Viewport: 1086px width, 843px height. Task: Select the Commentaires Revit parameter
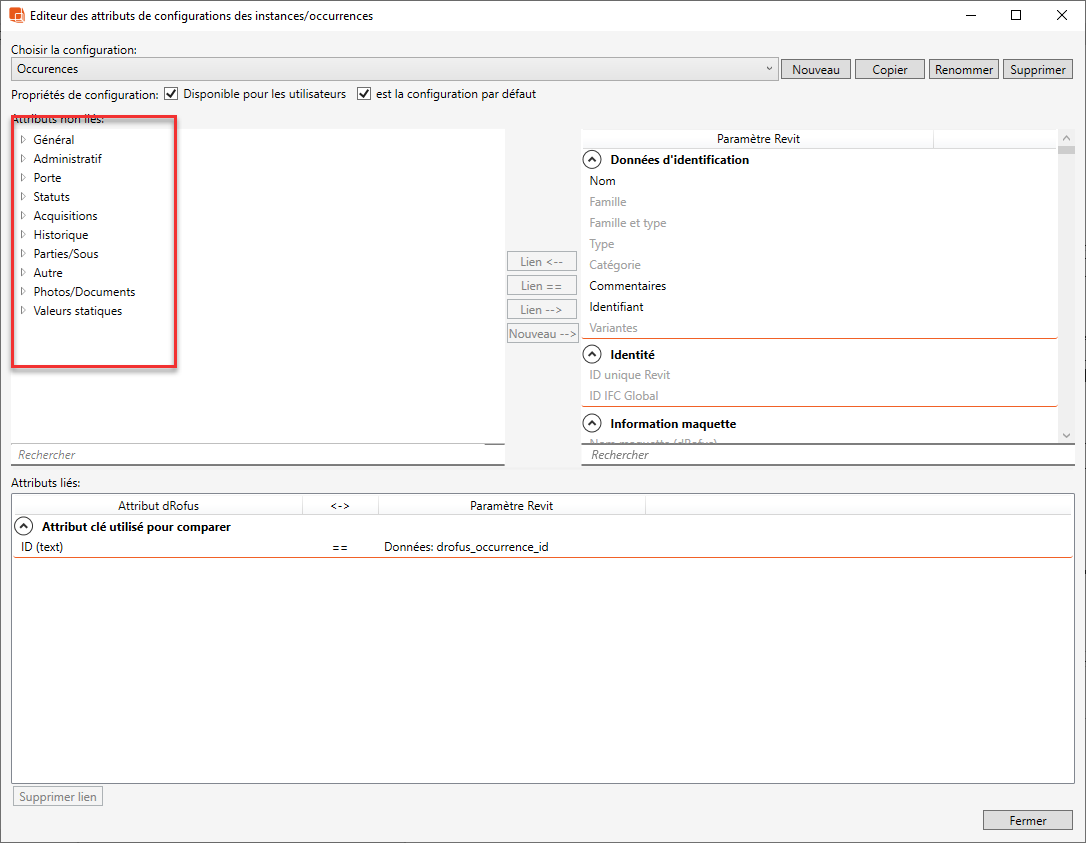[627, 286]
